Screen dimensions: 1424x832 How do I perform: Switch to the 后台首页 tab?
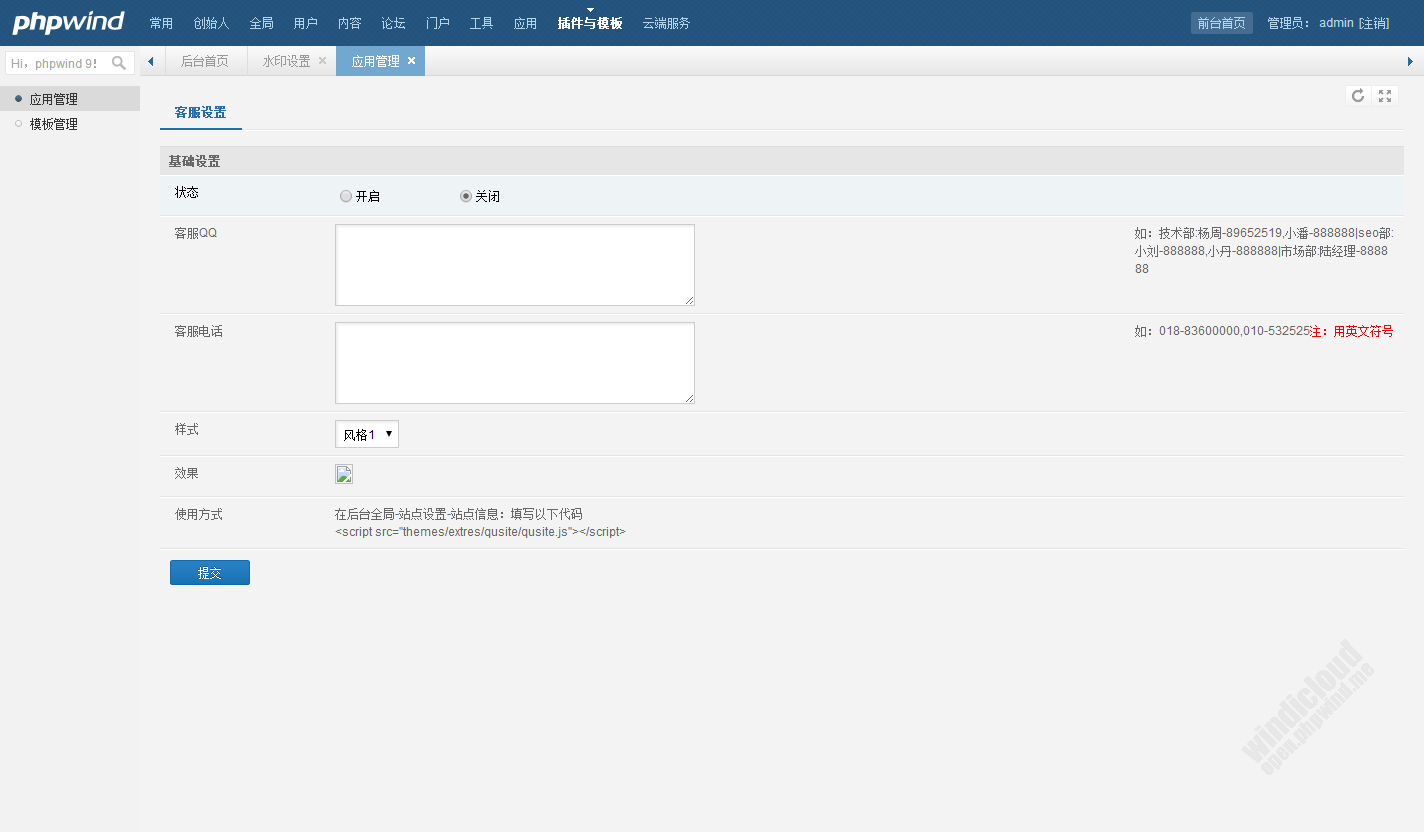click(x=204, y=61)
